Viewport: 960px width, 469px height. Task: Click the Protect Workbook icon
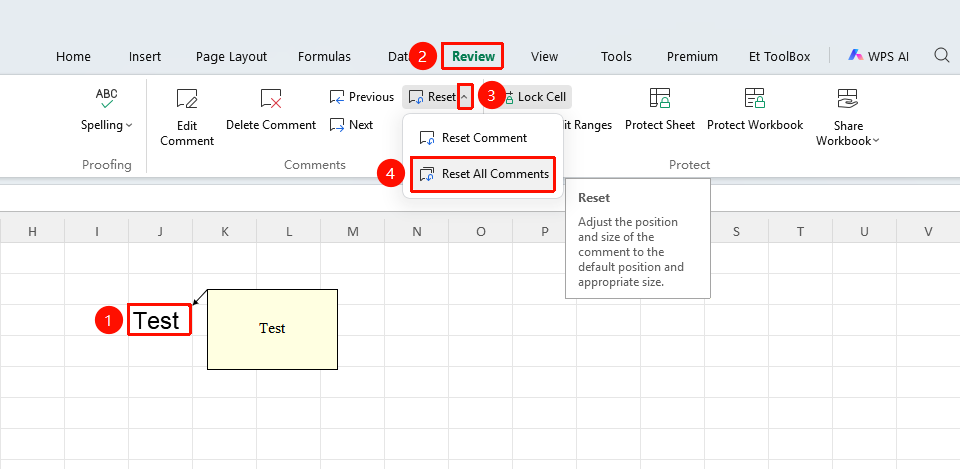(755, 98)
